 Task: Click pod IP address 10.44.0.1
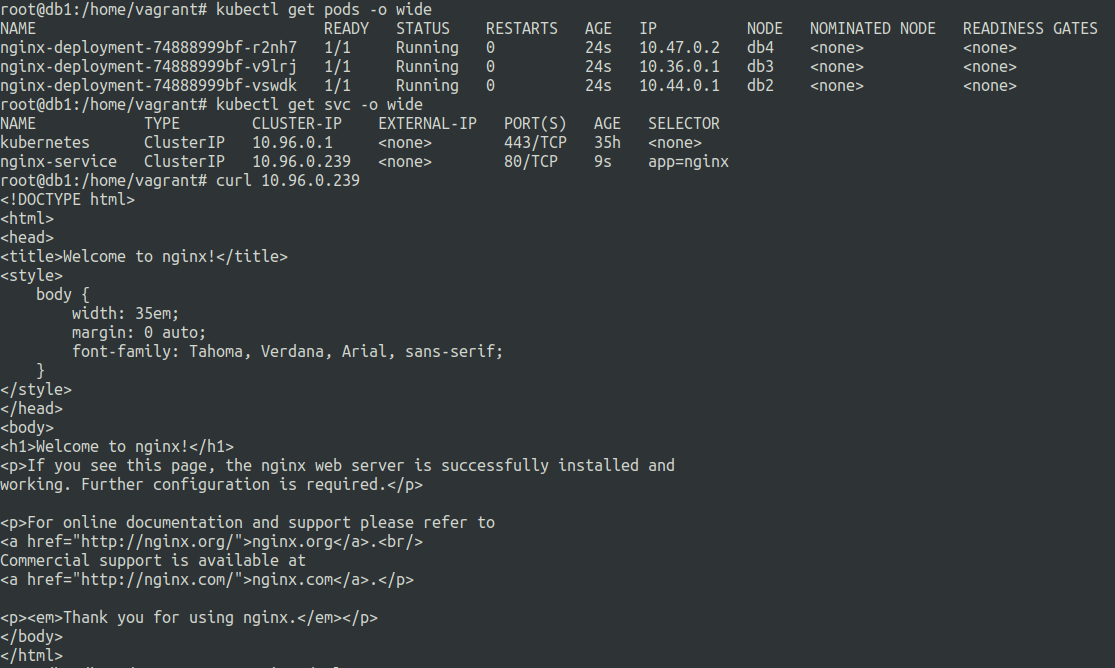[x=679, y=86]
